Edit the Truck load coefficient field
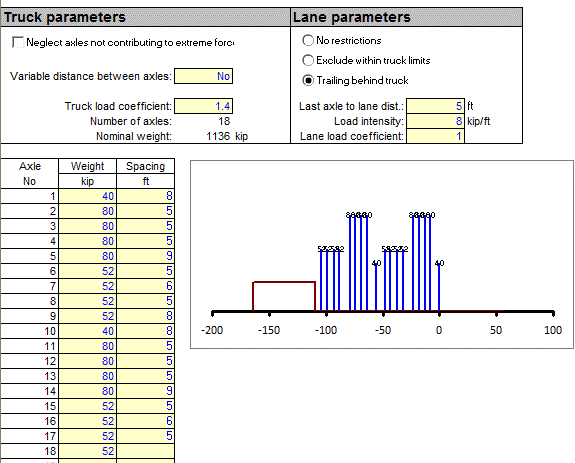575x463 pixels. [x=204, y=106]
